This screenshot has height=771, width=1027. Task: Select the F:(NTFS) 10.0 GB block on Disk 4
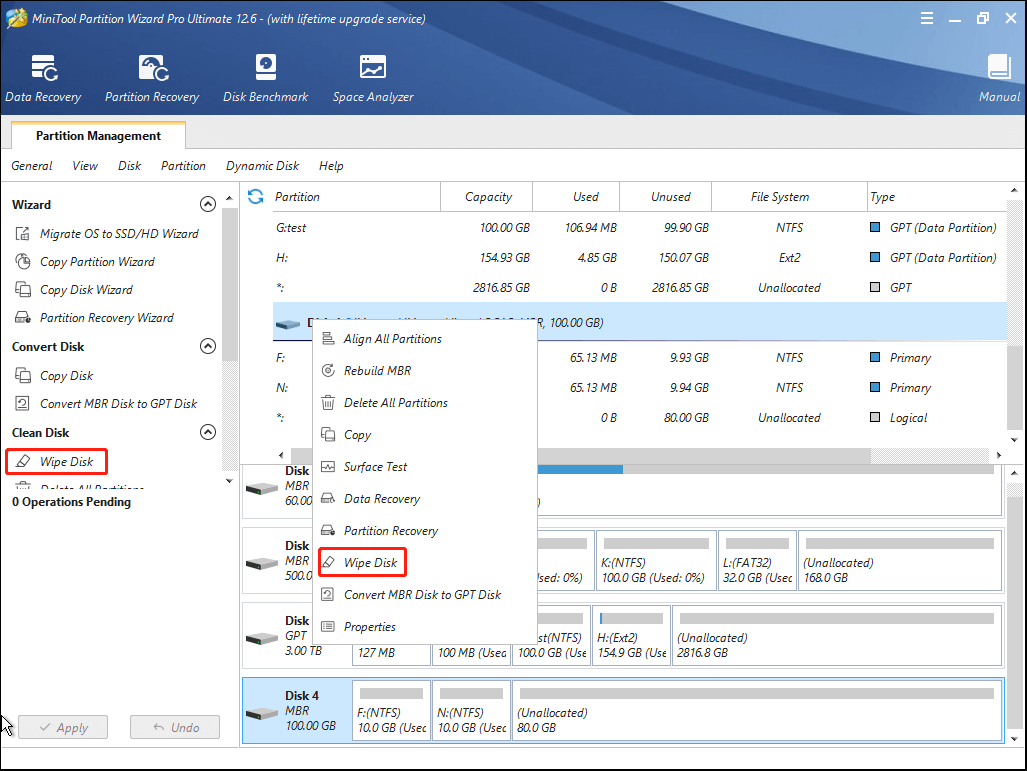(391, 711)
